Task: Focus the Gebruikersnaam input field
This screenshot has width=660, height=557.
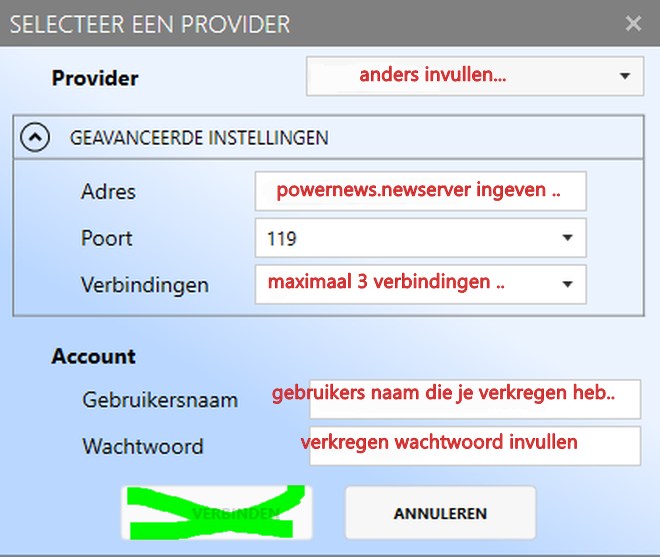Action: (475, 399)
